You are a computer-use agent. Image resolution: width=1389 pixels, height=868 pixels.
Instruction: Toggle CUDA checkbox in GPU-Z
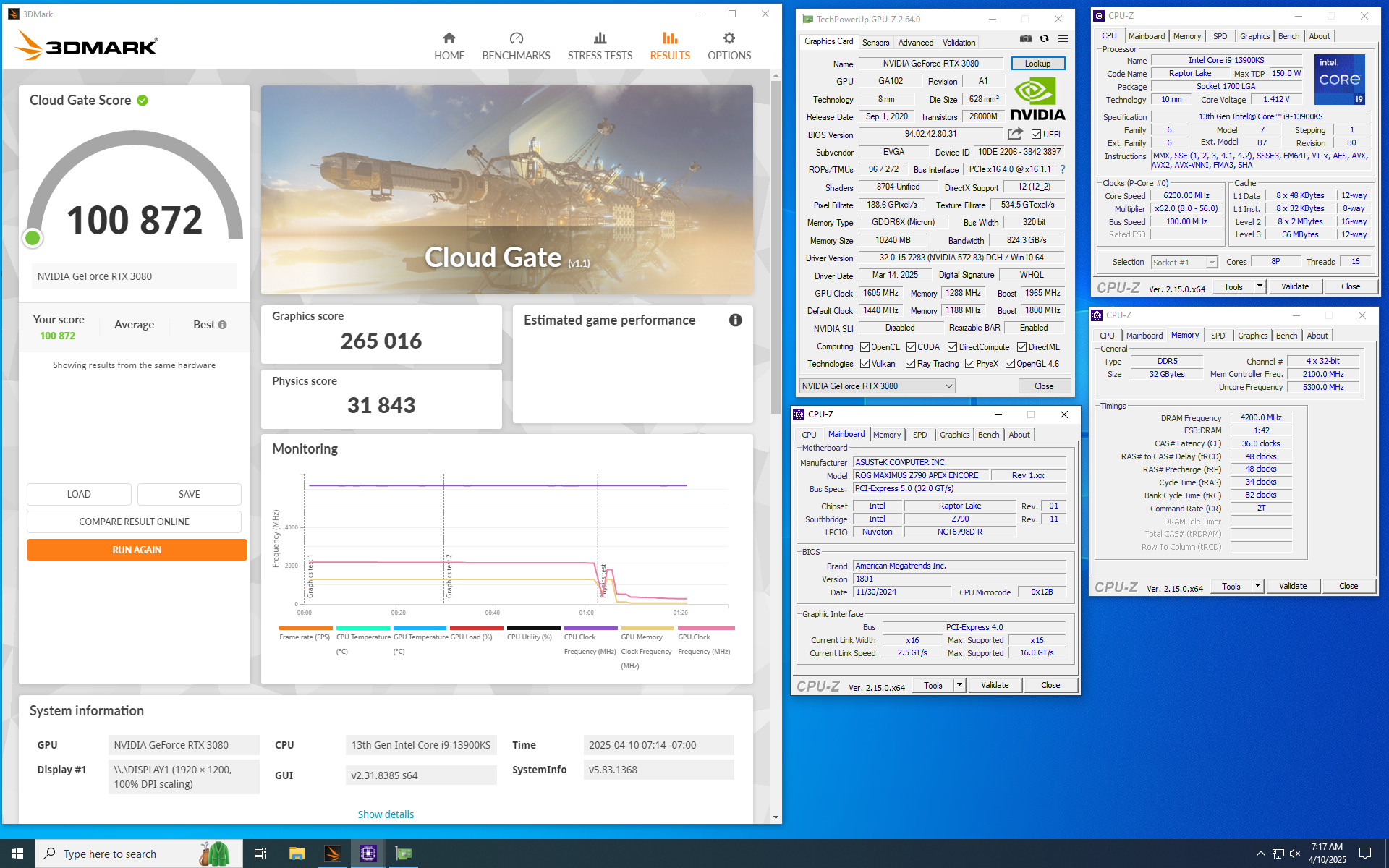tap(911, 347)
